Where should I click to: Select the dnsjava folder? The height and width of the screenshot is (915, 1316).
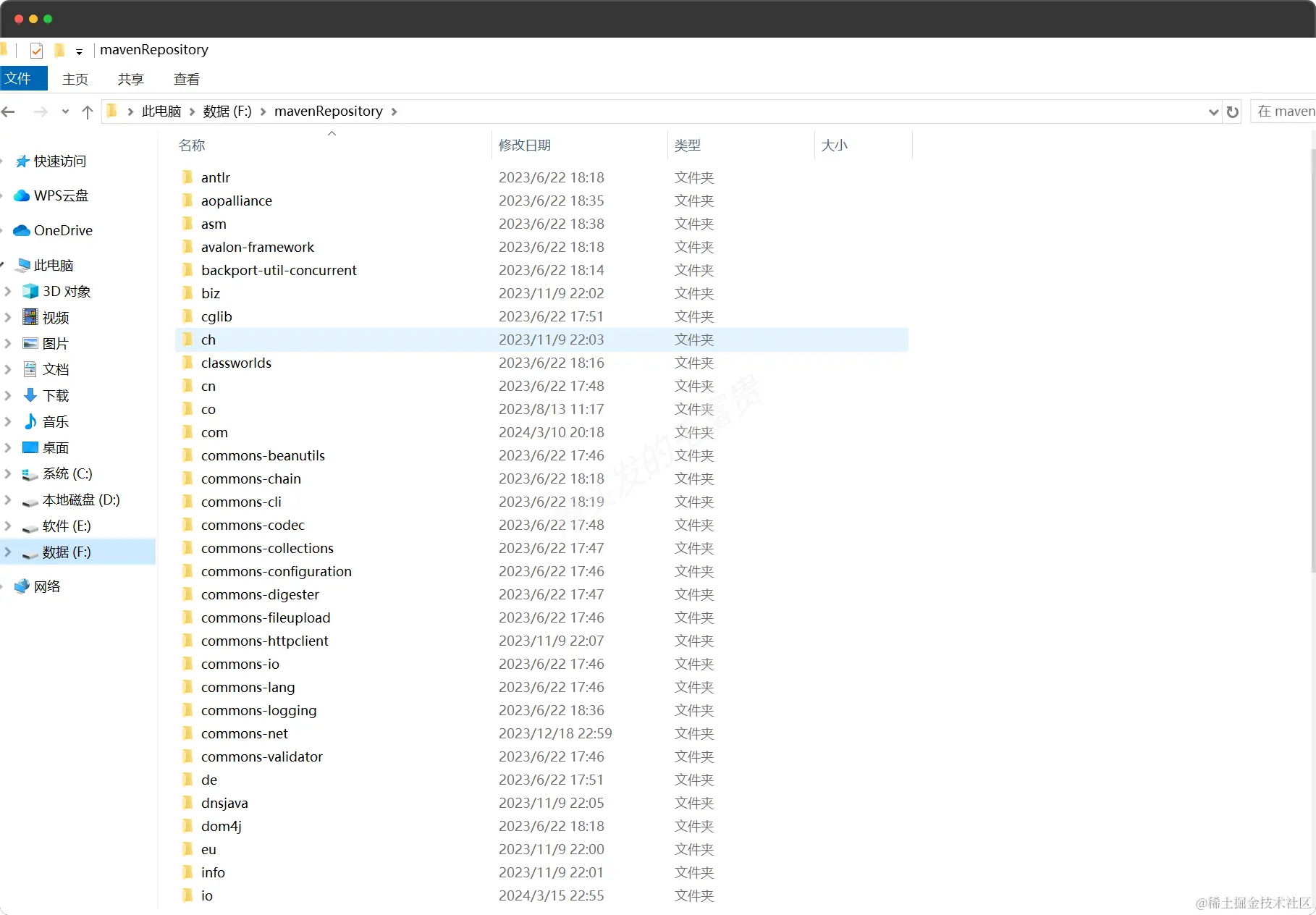click(x=541, y=803)
